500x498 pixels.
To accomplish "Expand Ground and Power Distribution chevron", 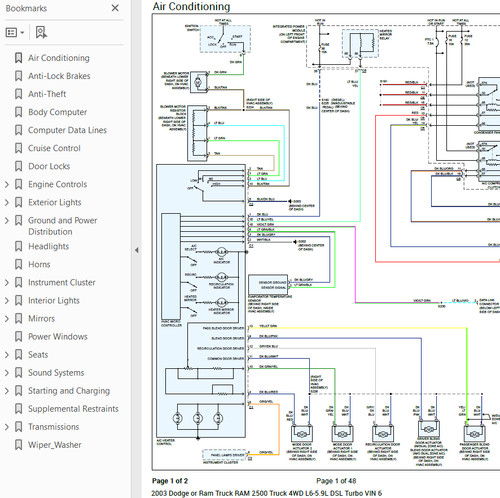I will pyautogui.click(x=7, y=220).
